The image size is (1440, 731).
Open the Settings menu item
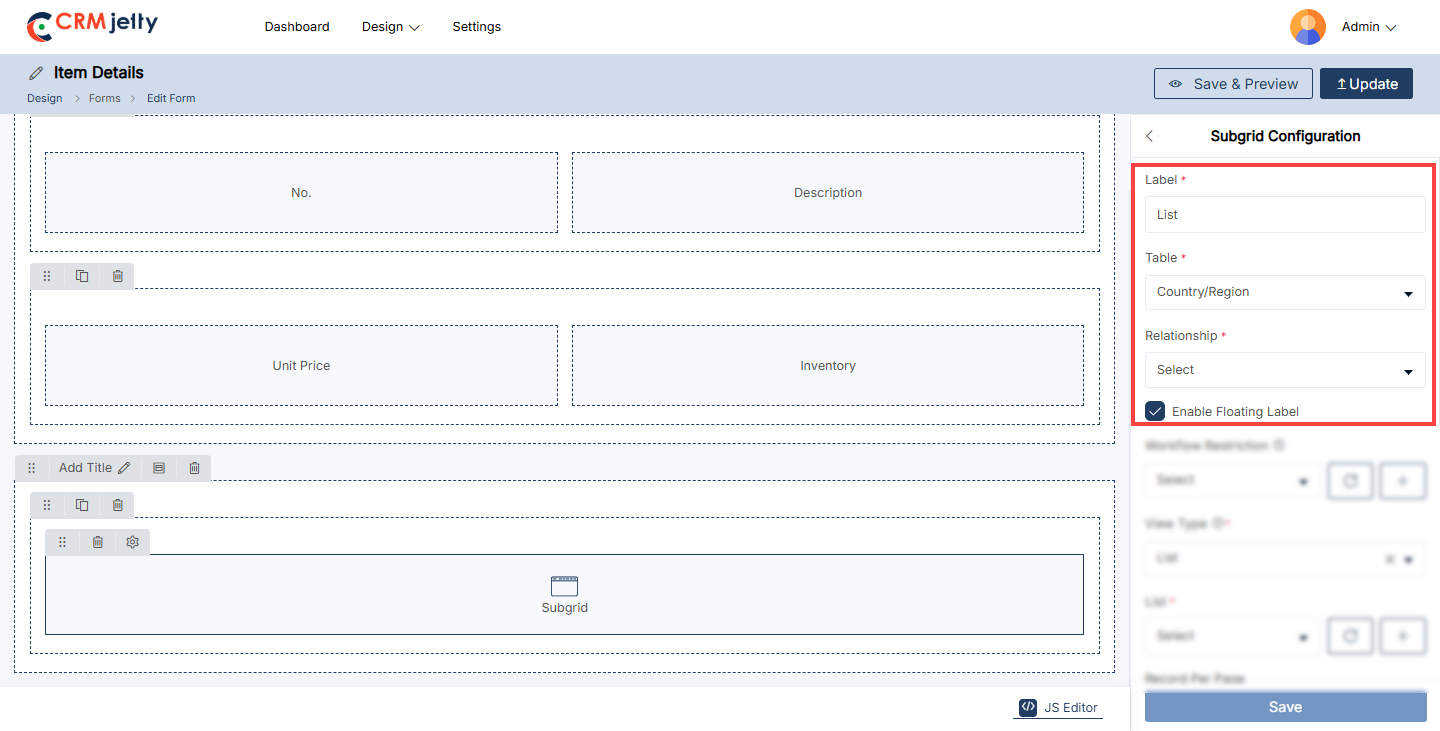tap(477, 27)
